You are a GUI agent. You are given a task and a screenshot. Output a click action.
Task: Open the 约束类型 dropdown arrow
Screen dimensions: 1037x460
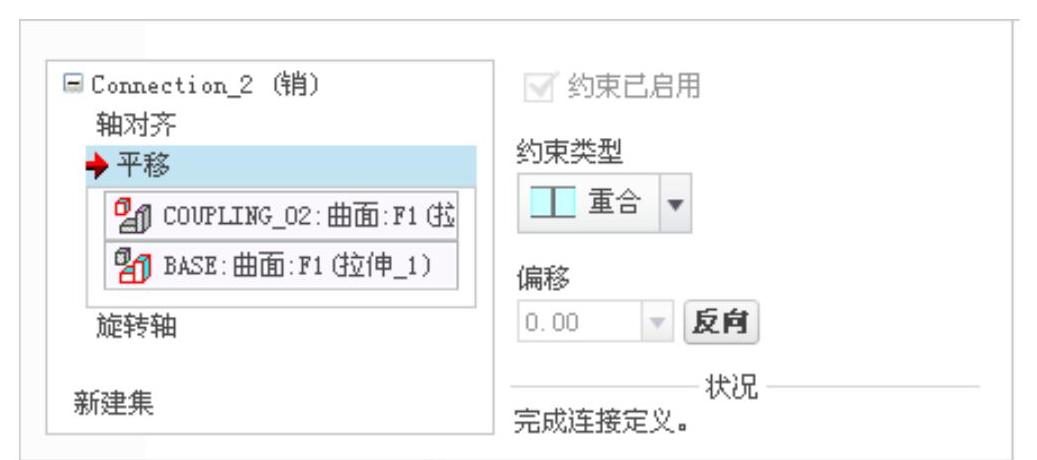pyautogui.click(x=675, y=203)
